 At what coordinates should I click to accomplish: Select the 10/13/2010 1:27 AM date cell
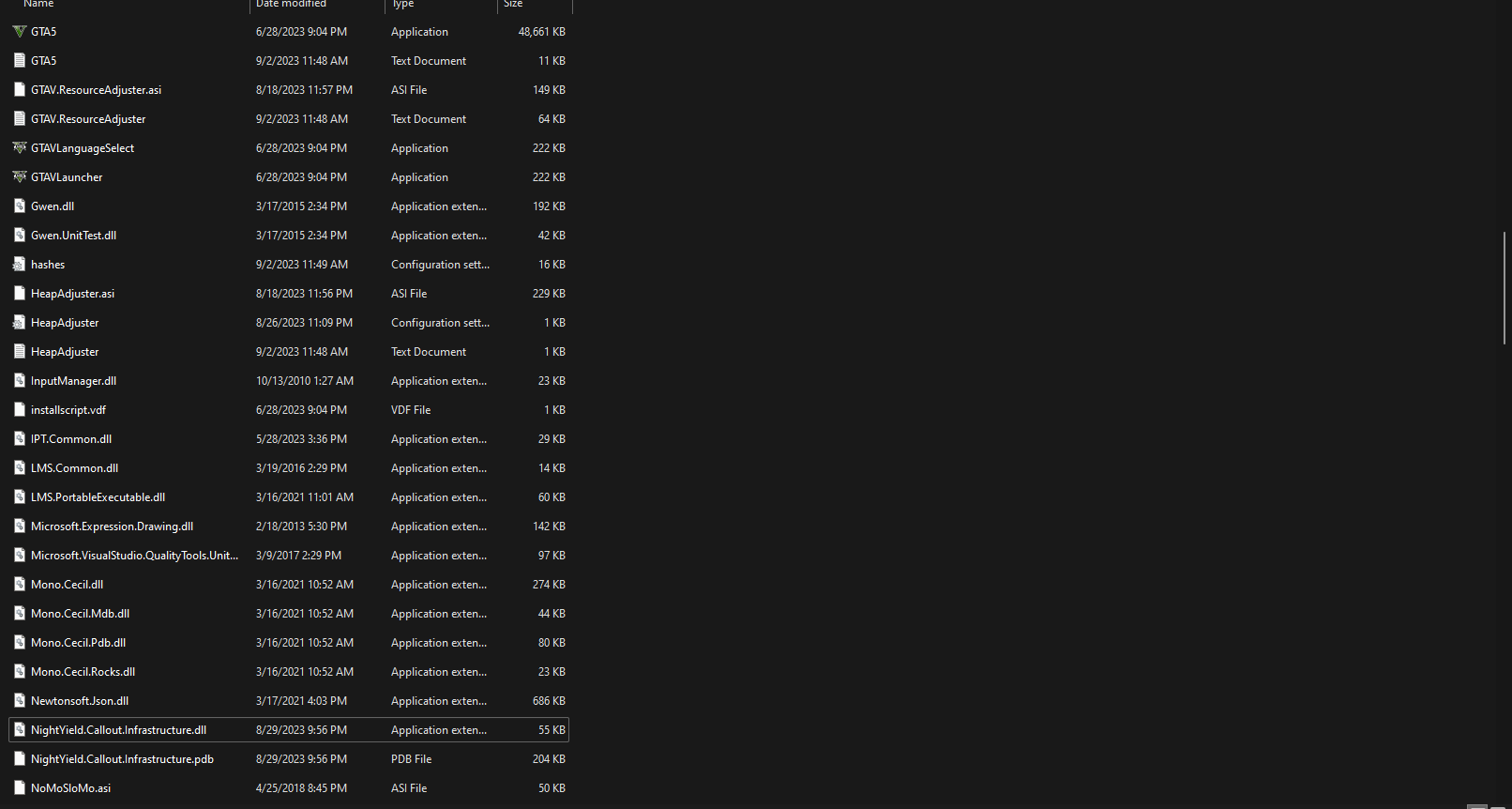tap(305, 381)
